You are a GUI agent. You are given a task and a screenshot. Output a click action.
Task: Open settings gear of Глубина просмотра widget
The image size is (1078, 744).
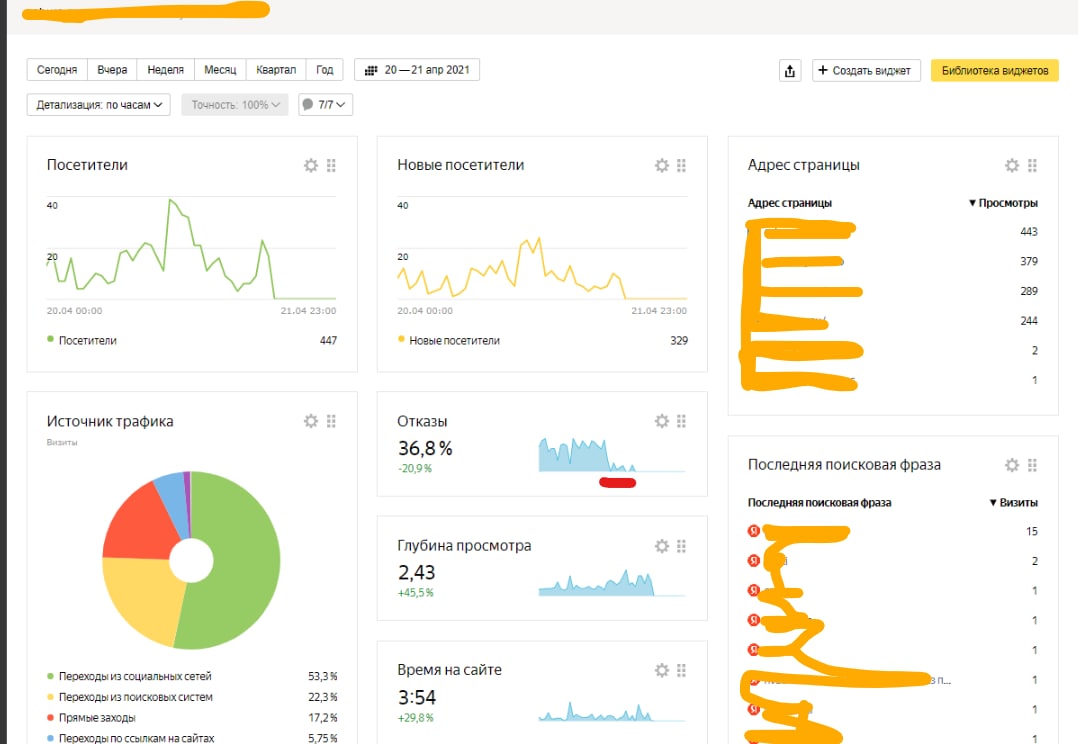[x=661, y=546]
